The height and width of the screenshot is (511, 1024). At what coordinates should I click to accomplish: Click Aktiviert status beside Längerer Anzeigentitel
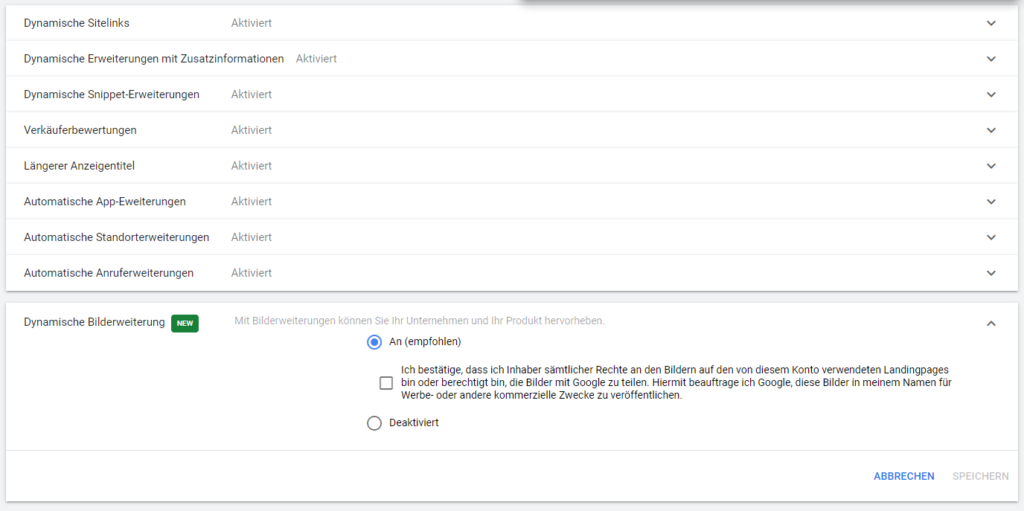pos(251,166)
